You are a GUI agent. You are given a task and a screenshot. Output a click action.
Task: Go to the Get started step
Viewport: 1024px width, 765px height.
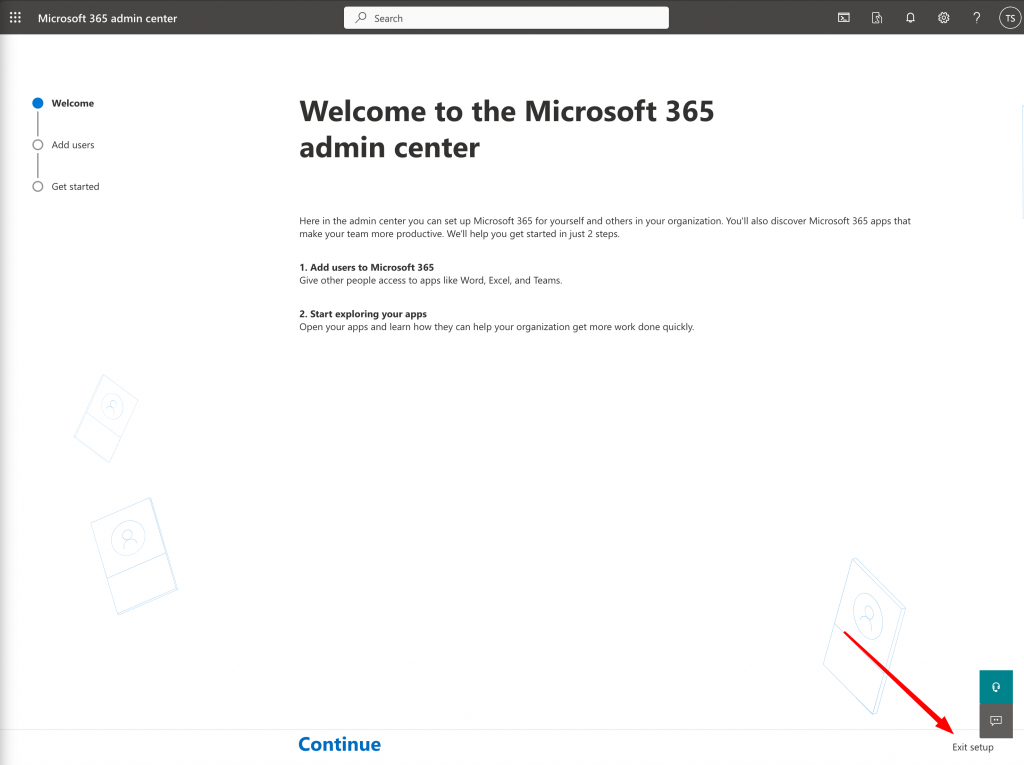tap(75, 187)
